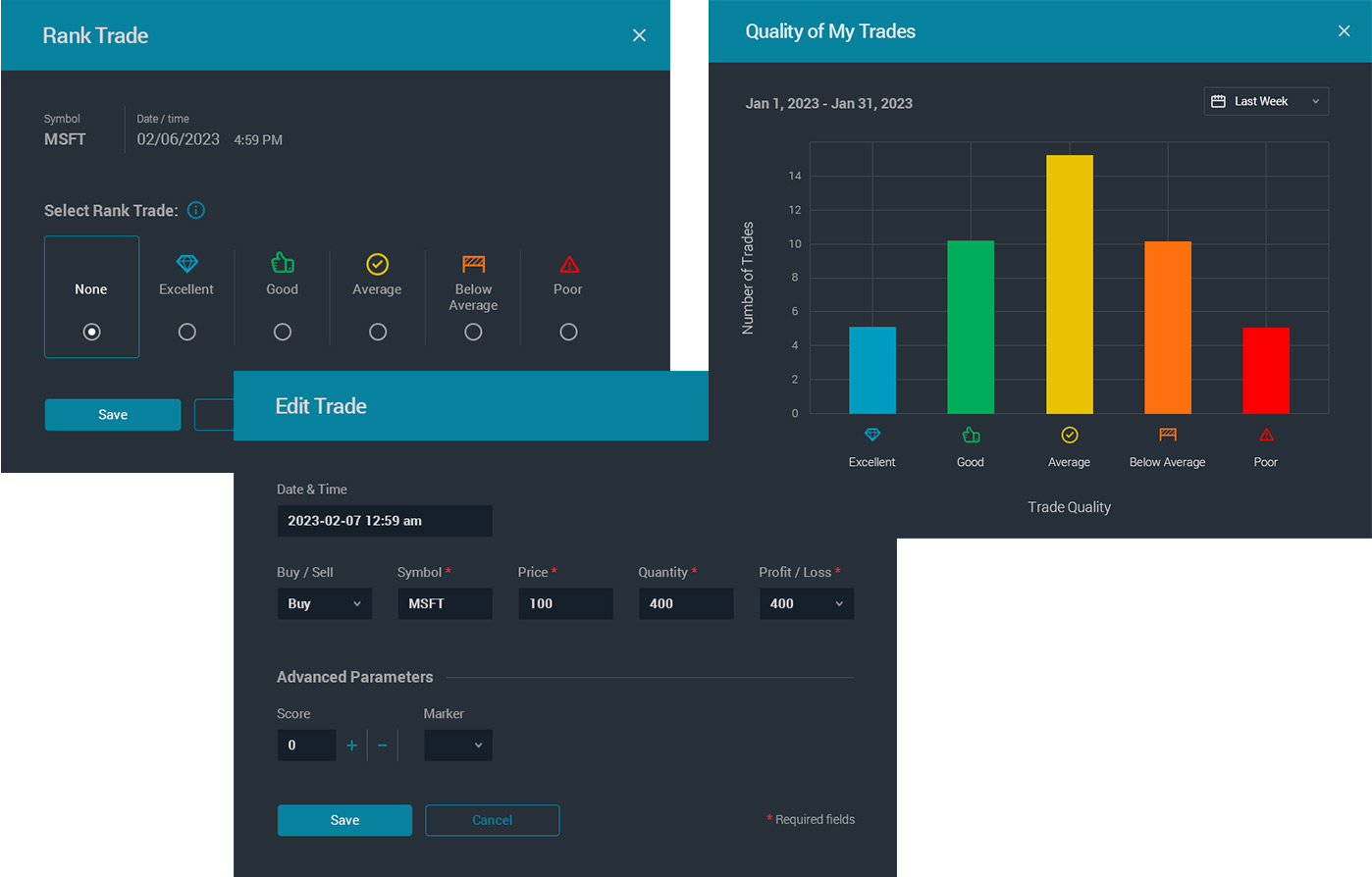1372x877 pixels.
Task: Close the Quality of My Trades panel
Action: tap(1344, 31)
